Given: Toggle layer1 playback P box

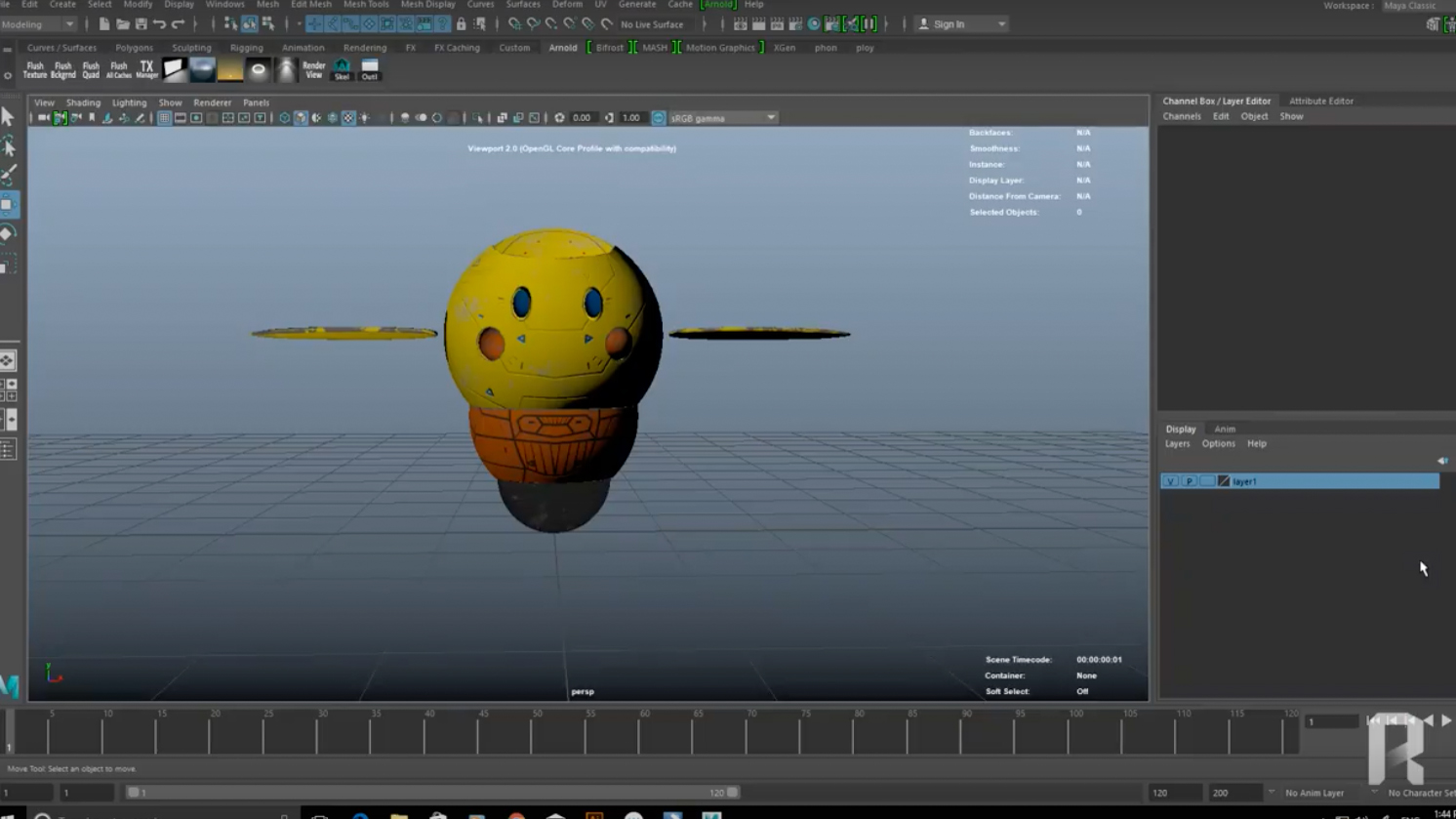Looking at the screenshot, I should pyautogui.click(x=1189, y=481).
